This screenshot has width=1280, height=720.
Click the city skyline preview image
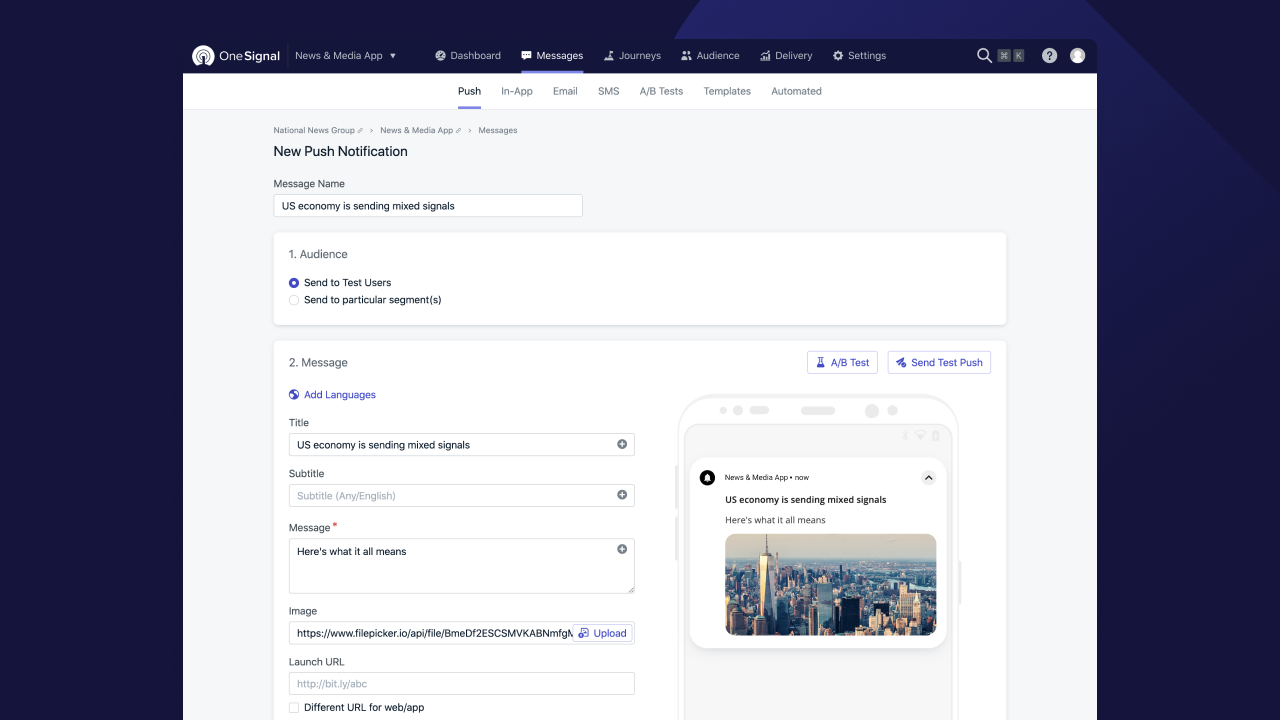click(x=830, y=585)
